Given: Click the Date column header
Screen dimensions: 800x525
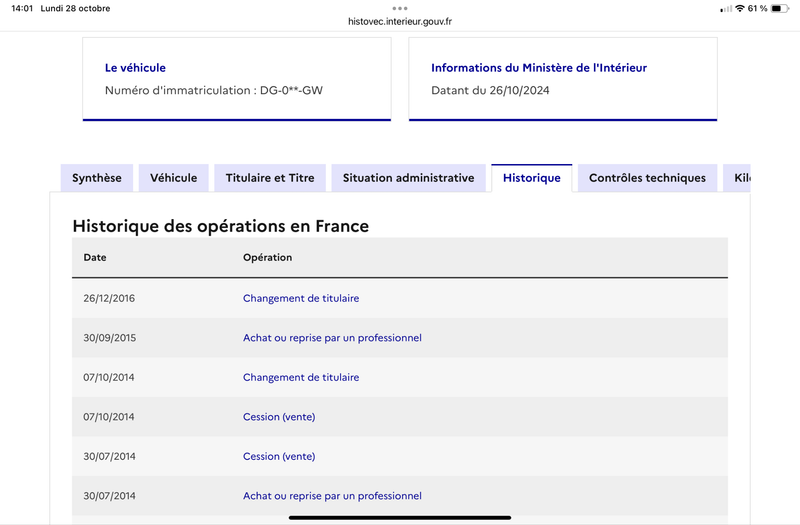Looking at the screenshot, I should point(95,258).
